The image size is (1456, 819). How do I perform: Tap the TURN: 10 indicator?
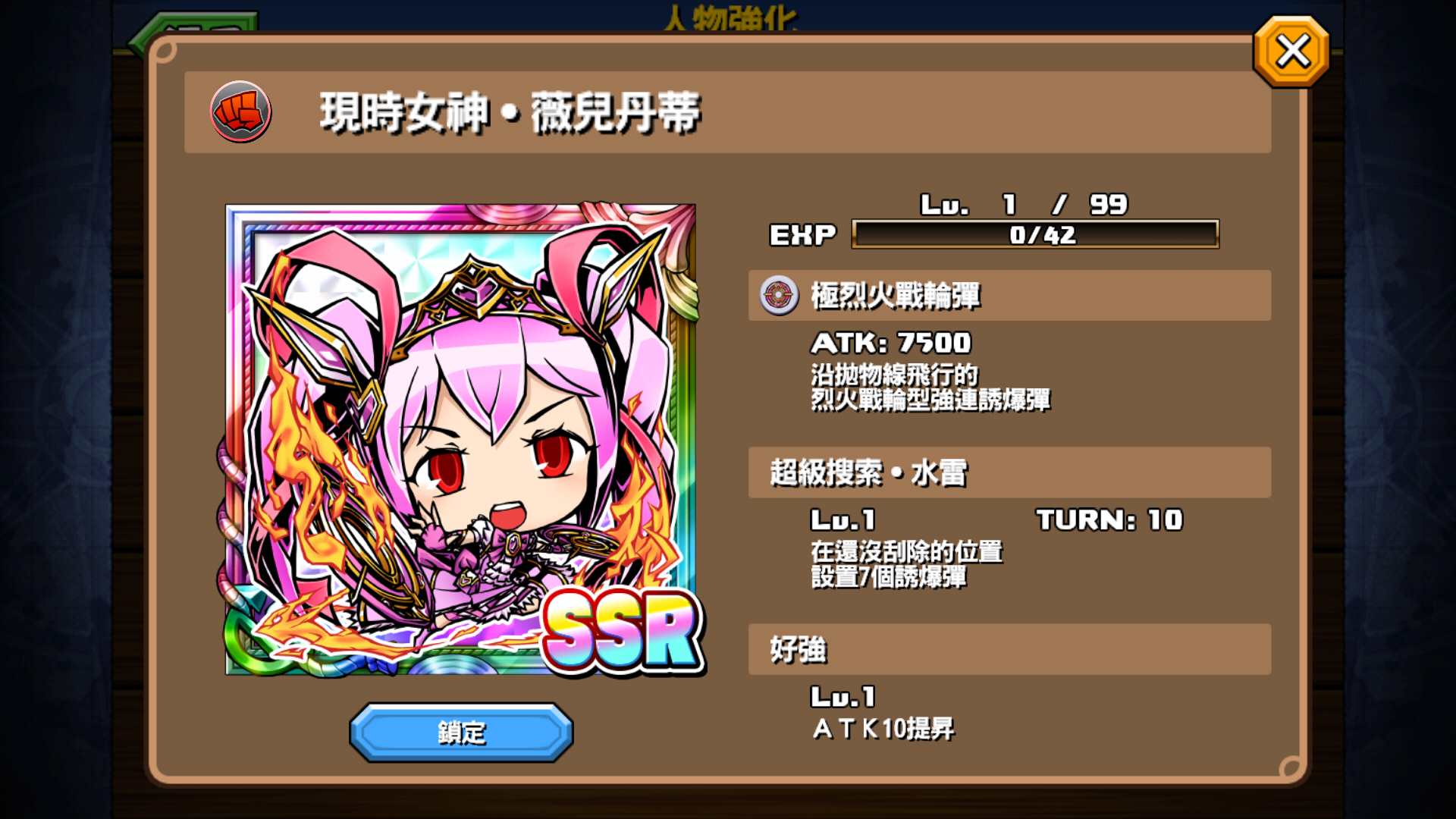(x=1109, y=519)
